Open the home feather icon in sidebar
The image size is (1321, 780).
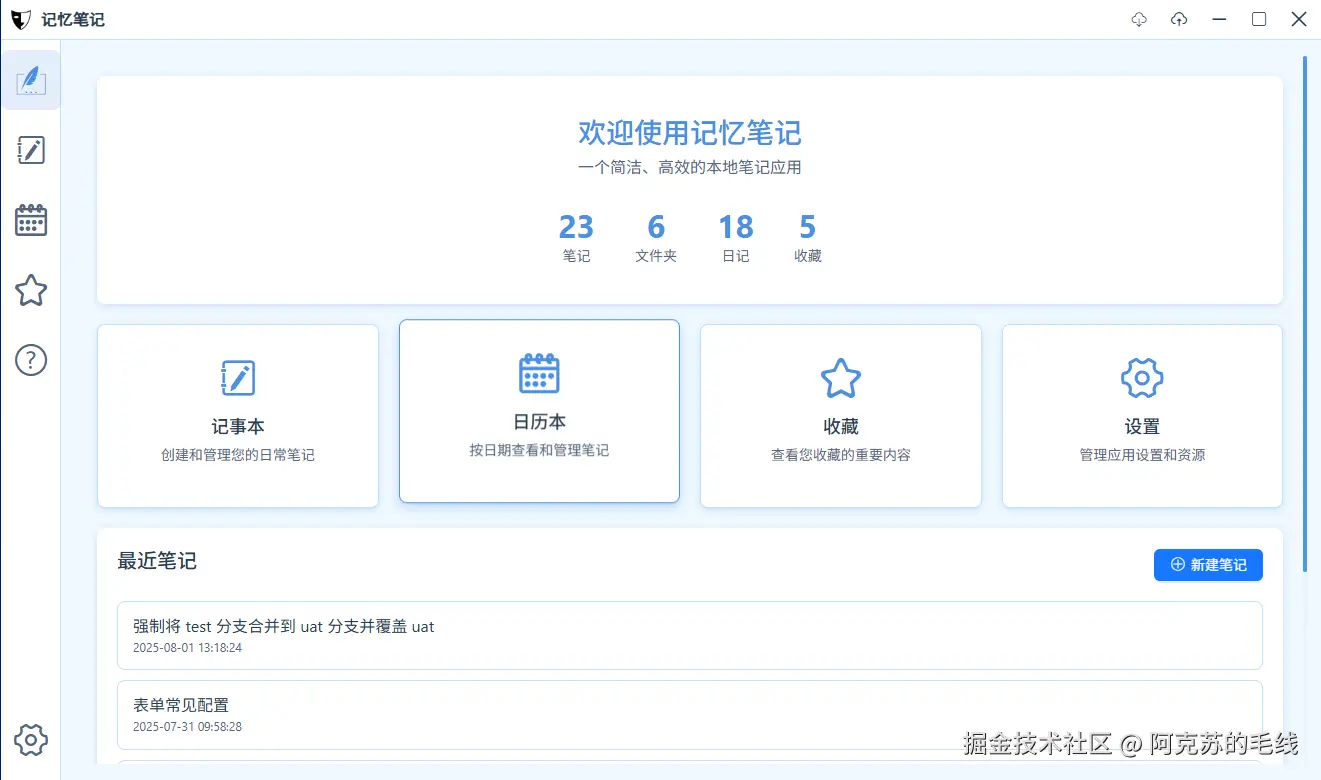click(31, 80)
